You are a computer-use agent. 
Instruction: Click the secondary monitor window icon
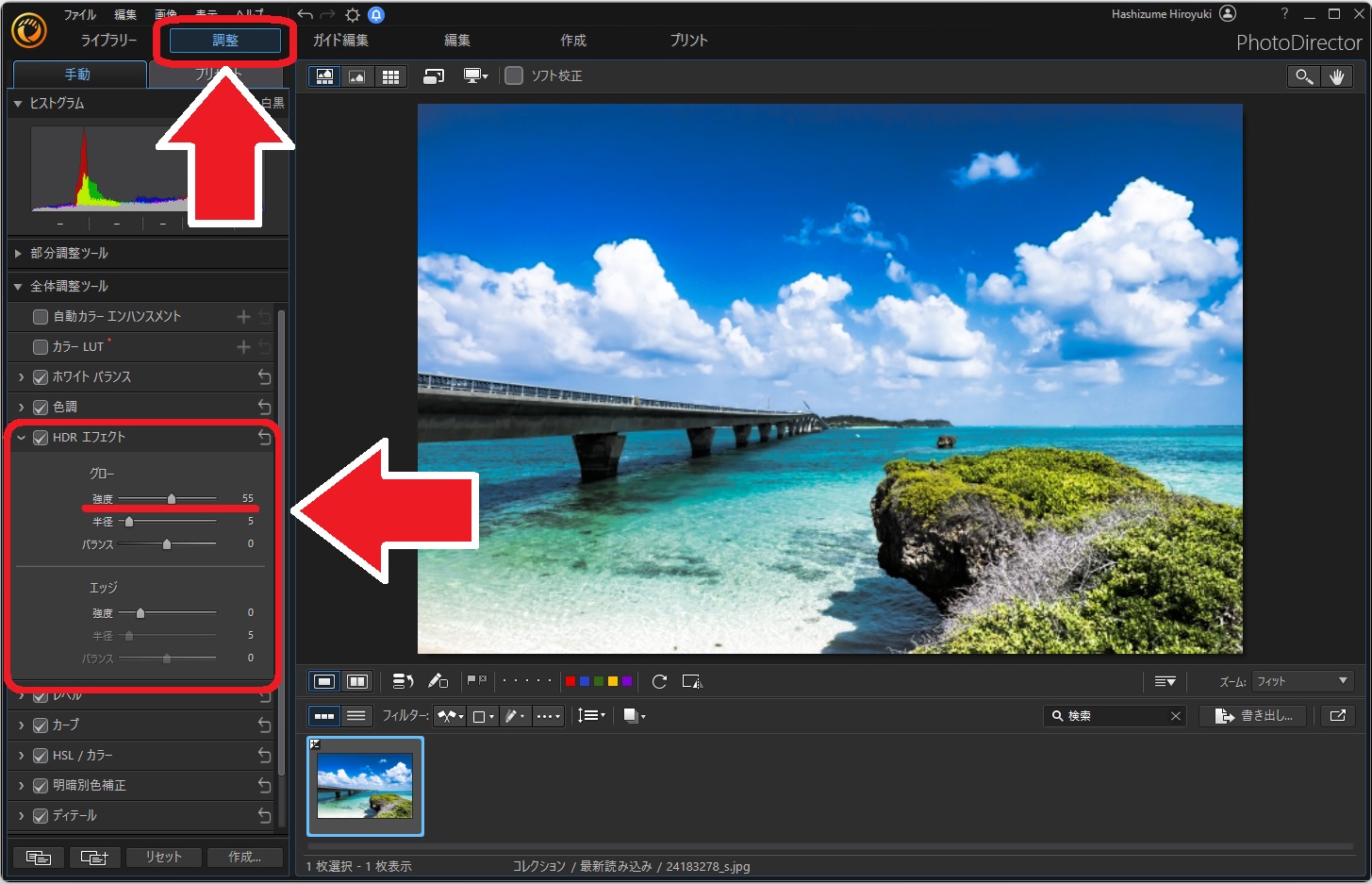tap(434, 76)
